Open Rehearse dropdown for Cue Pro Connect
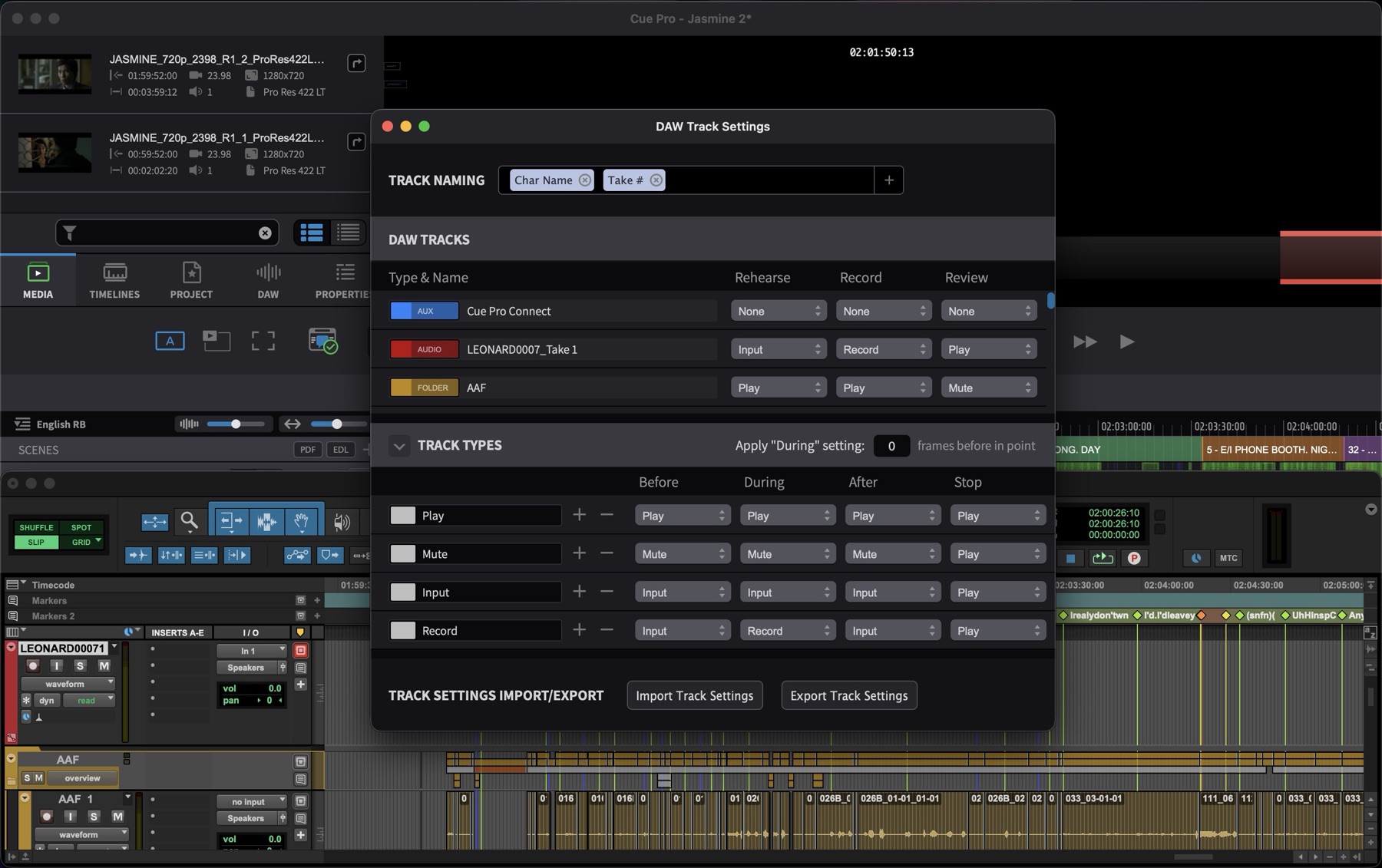The height and width of the screenshot is (868, 1382). click(x=779, y=311)
